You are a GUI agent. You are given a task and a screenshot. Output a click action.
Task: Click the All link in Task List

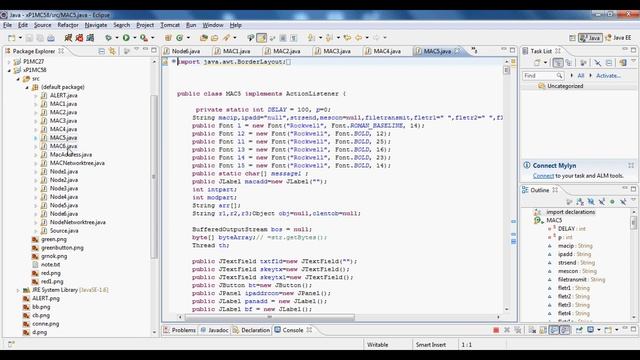580,76
